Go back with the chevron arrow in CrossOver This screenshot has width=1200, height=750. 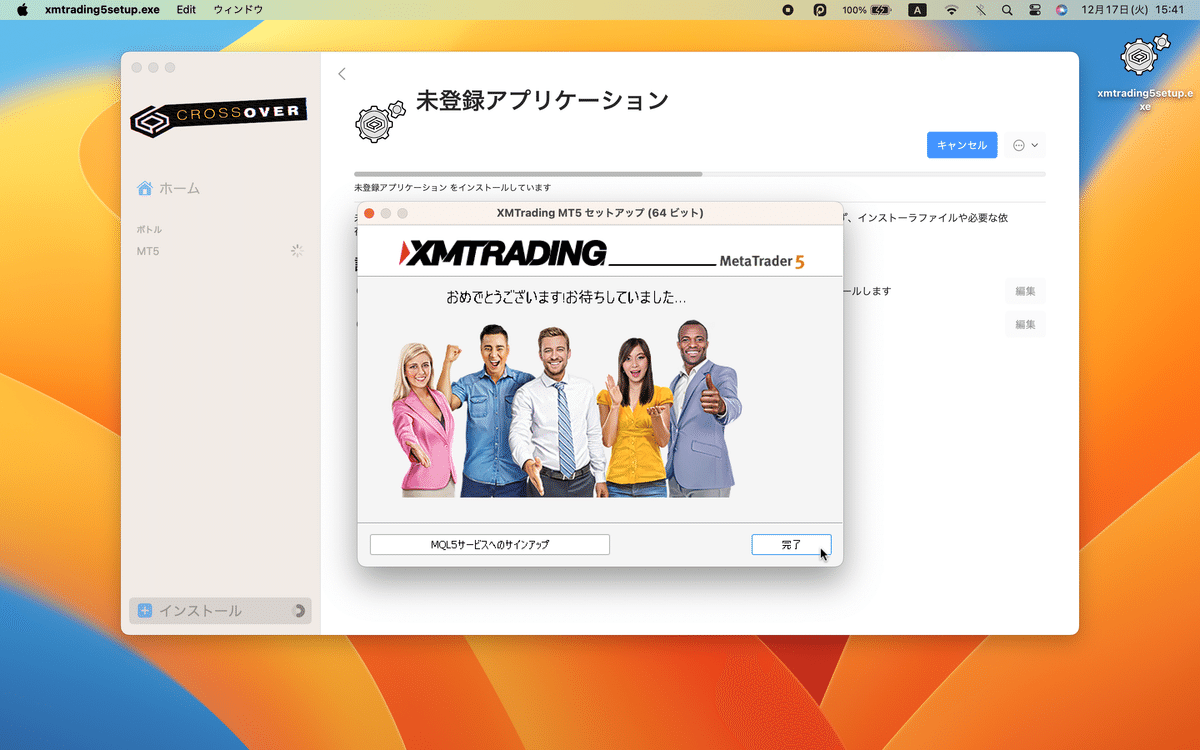pos(342,74)
